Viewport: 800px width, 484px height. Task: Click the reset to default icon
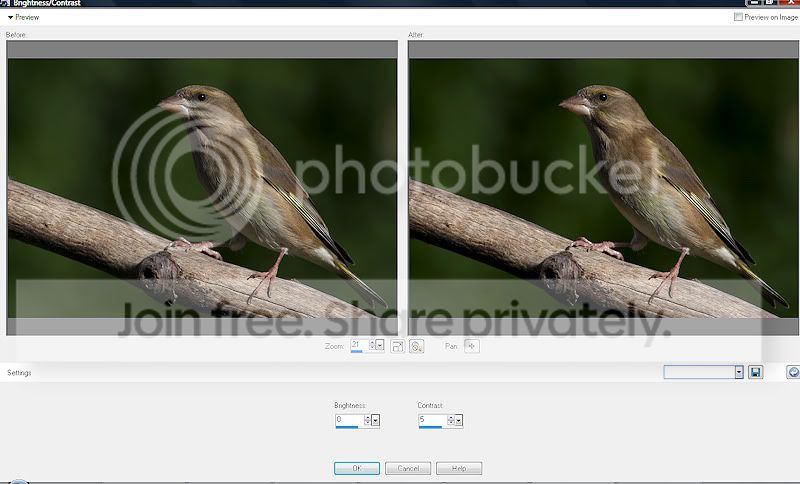tap(793, 372)
